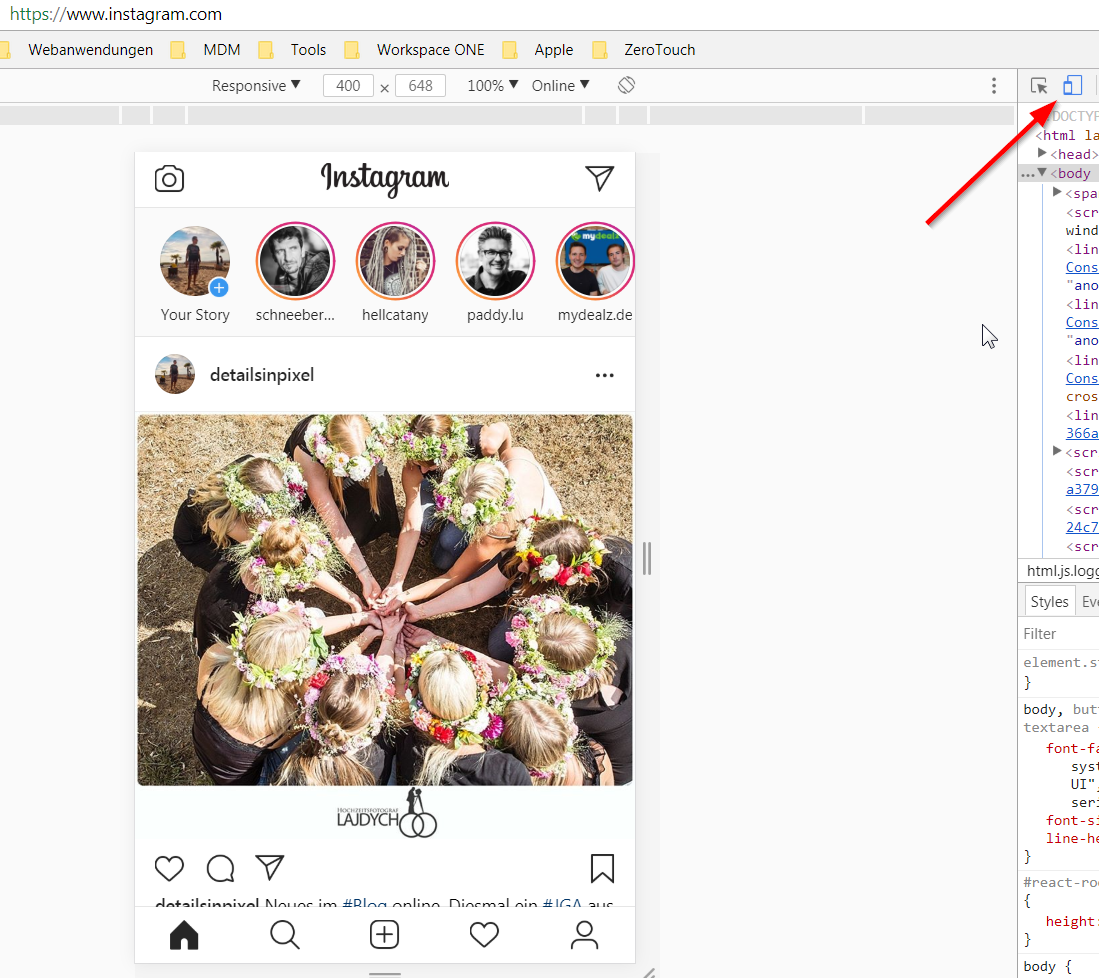The image size is (1099, 978).
Task: Click the address bar URL
Action: pos(116,14)
